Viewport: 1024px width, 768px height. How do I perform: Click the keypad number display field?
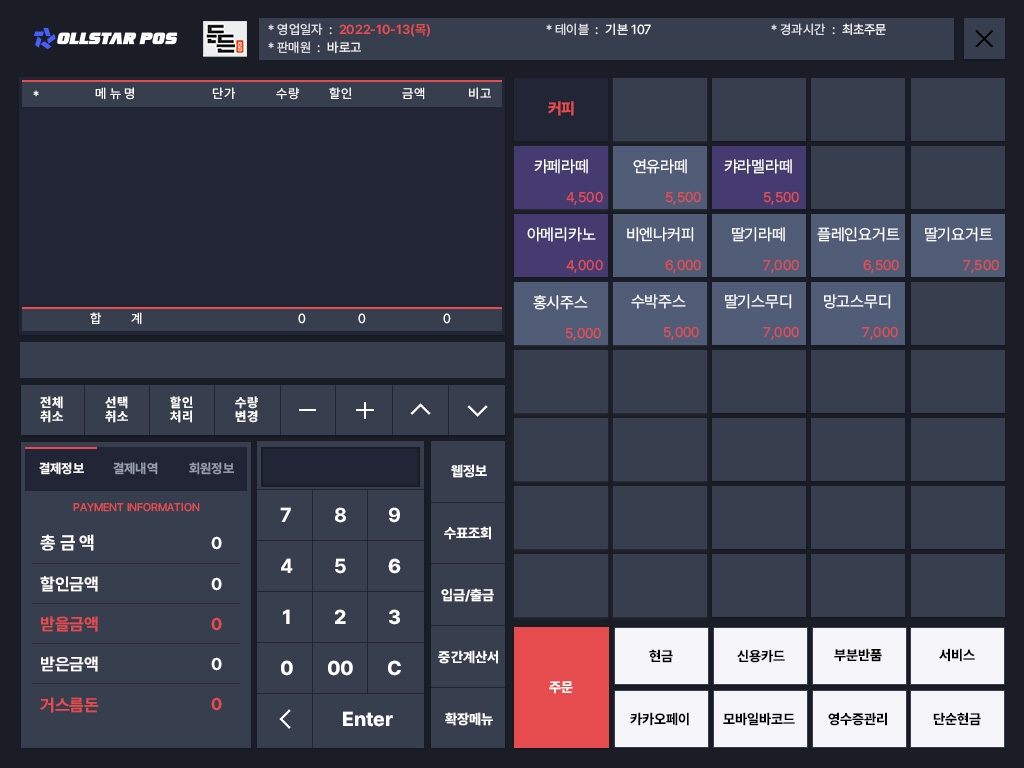340,467
